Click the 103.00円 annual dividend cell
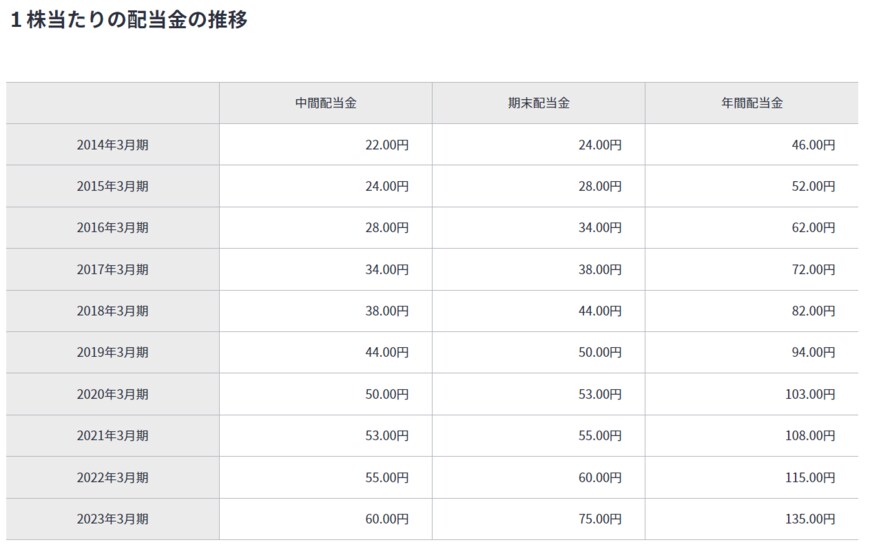Screen dimensions: 870x549 point(810,394)
